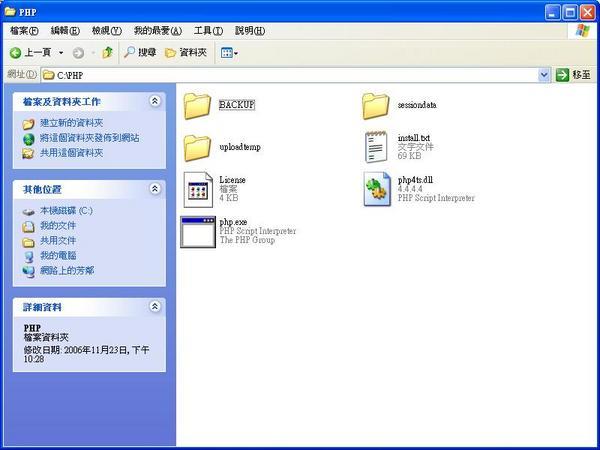
Task: Open 我的電腦 link
Action: pos(58,255)
